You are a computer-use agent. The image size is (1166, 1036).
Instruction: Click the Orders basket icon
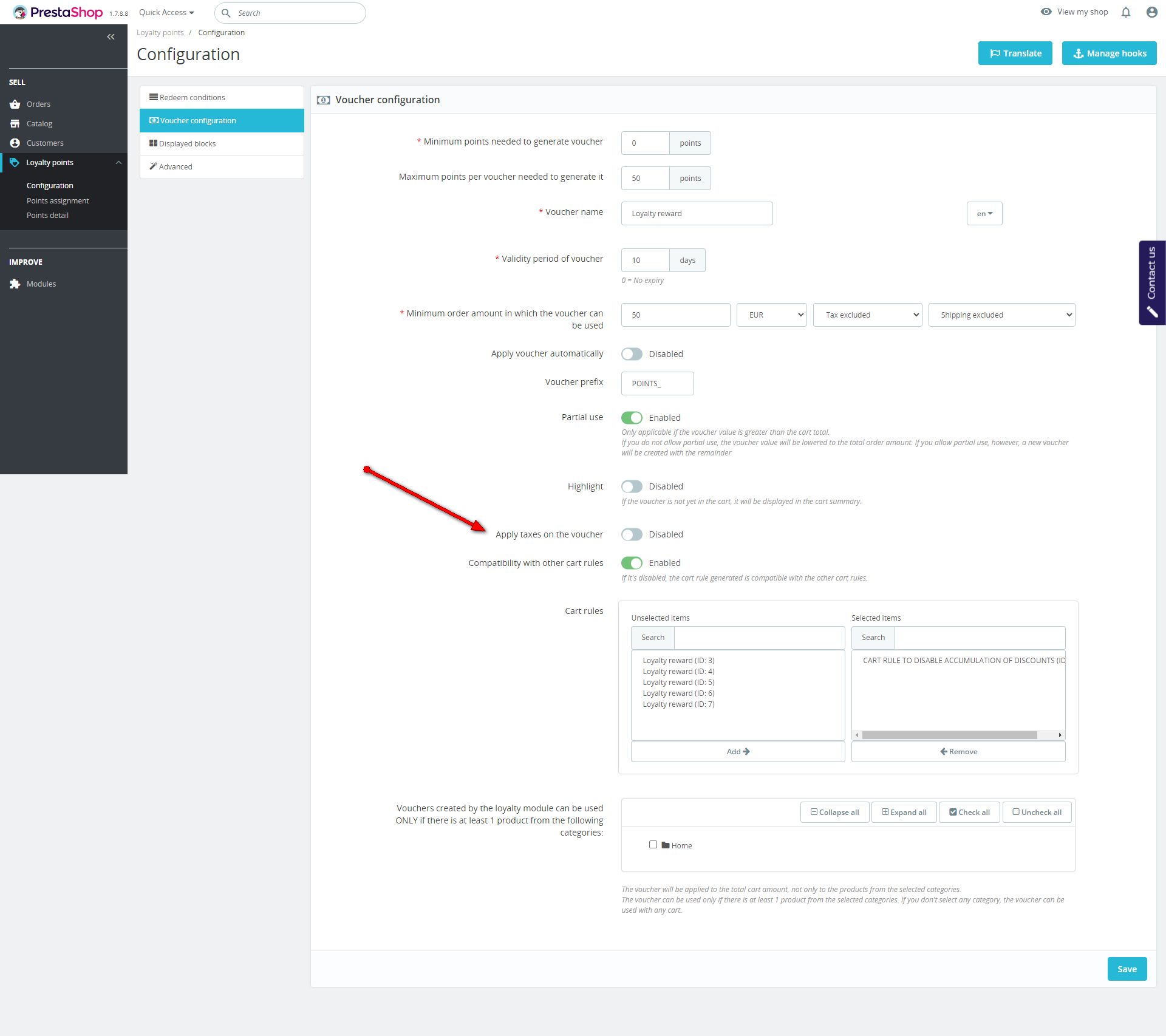(15, 104)
